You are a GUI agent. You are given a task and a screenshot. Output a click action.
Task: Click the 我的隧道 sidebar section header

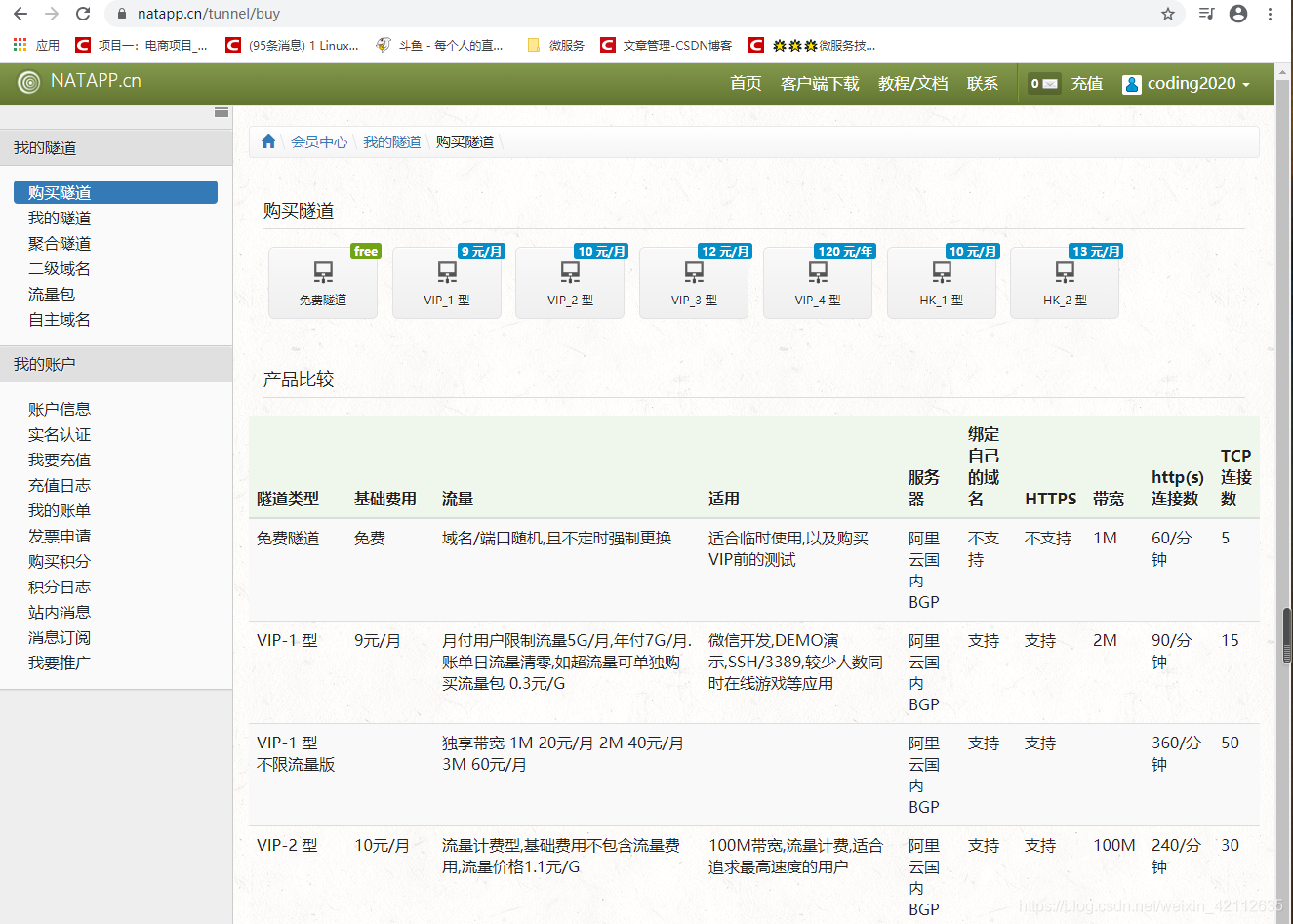pyautogui.click(x=116, y=147)
